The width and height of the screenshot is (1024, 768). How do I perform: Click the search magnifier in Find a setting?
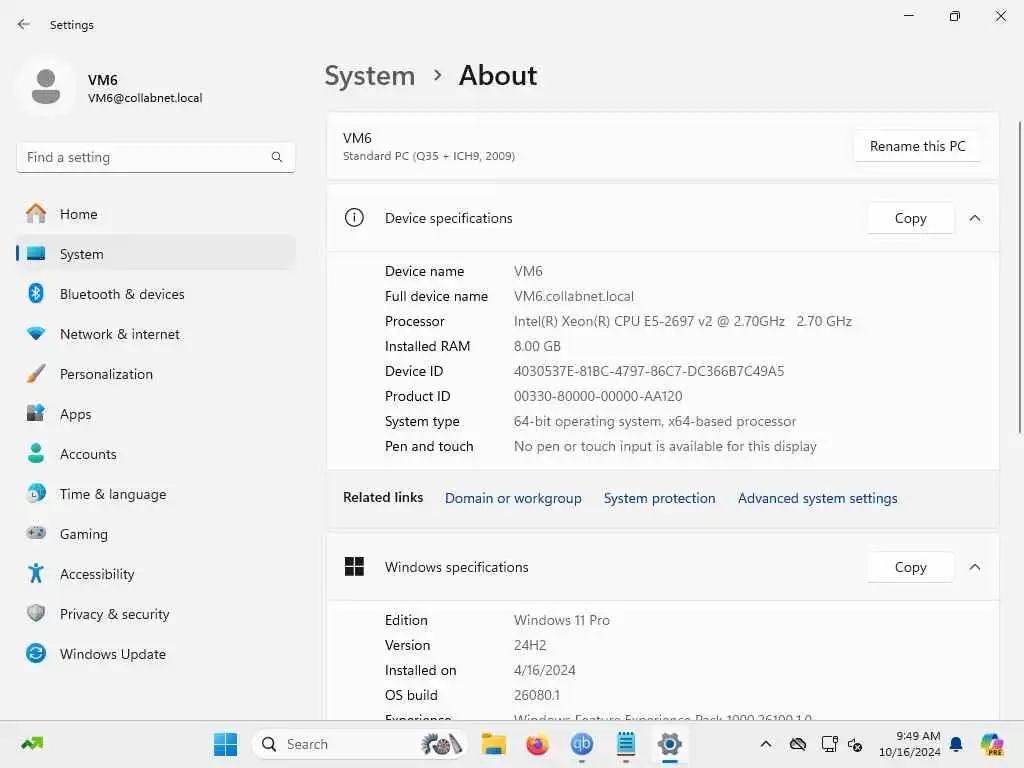tap(277, 157)
